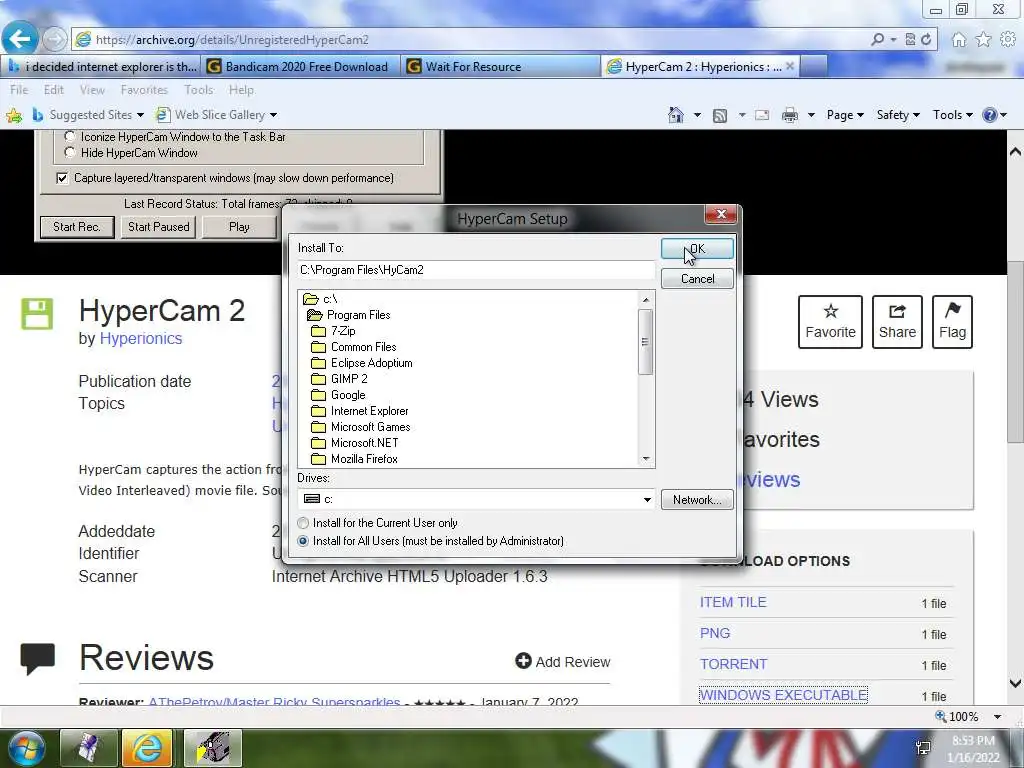Click the Flag button on page
This screenshot has height=768, width=1024.
point(952,322)
